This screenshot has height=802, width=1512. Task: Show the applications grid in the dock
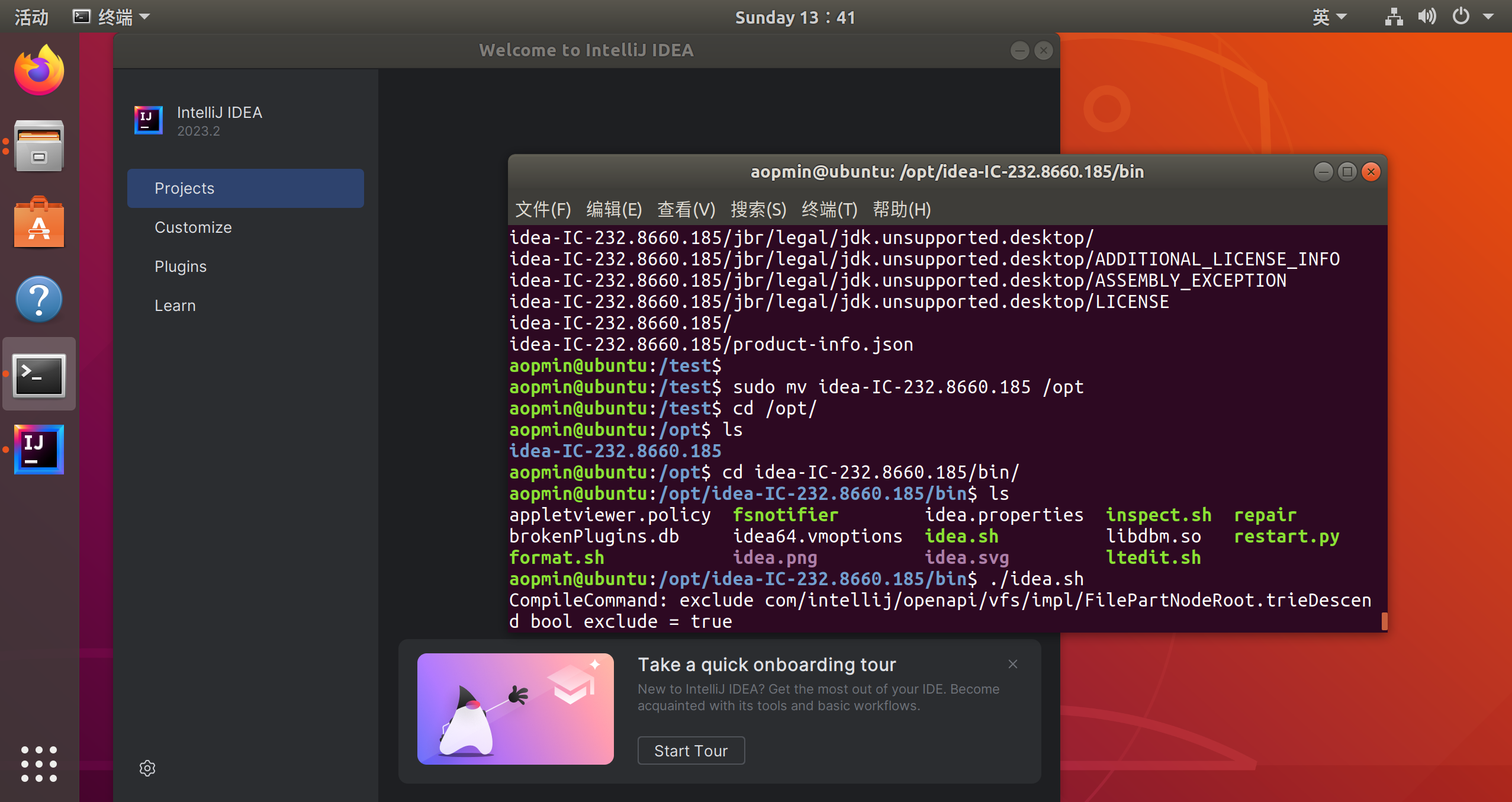pos(39,764)
